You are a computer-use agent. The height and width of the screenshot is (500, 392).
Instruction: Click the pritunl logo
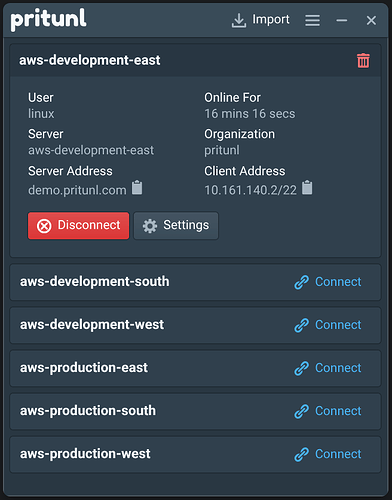point(48,20)
